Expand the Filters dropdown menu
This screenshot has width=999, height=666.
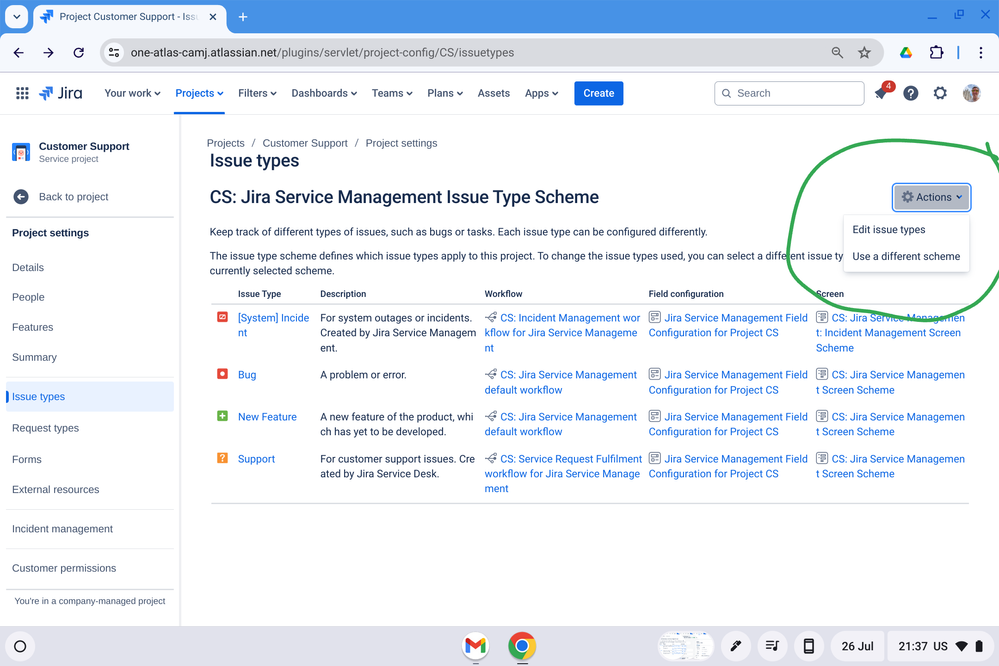pyautogui.click(x=258, y=93)
